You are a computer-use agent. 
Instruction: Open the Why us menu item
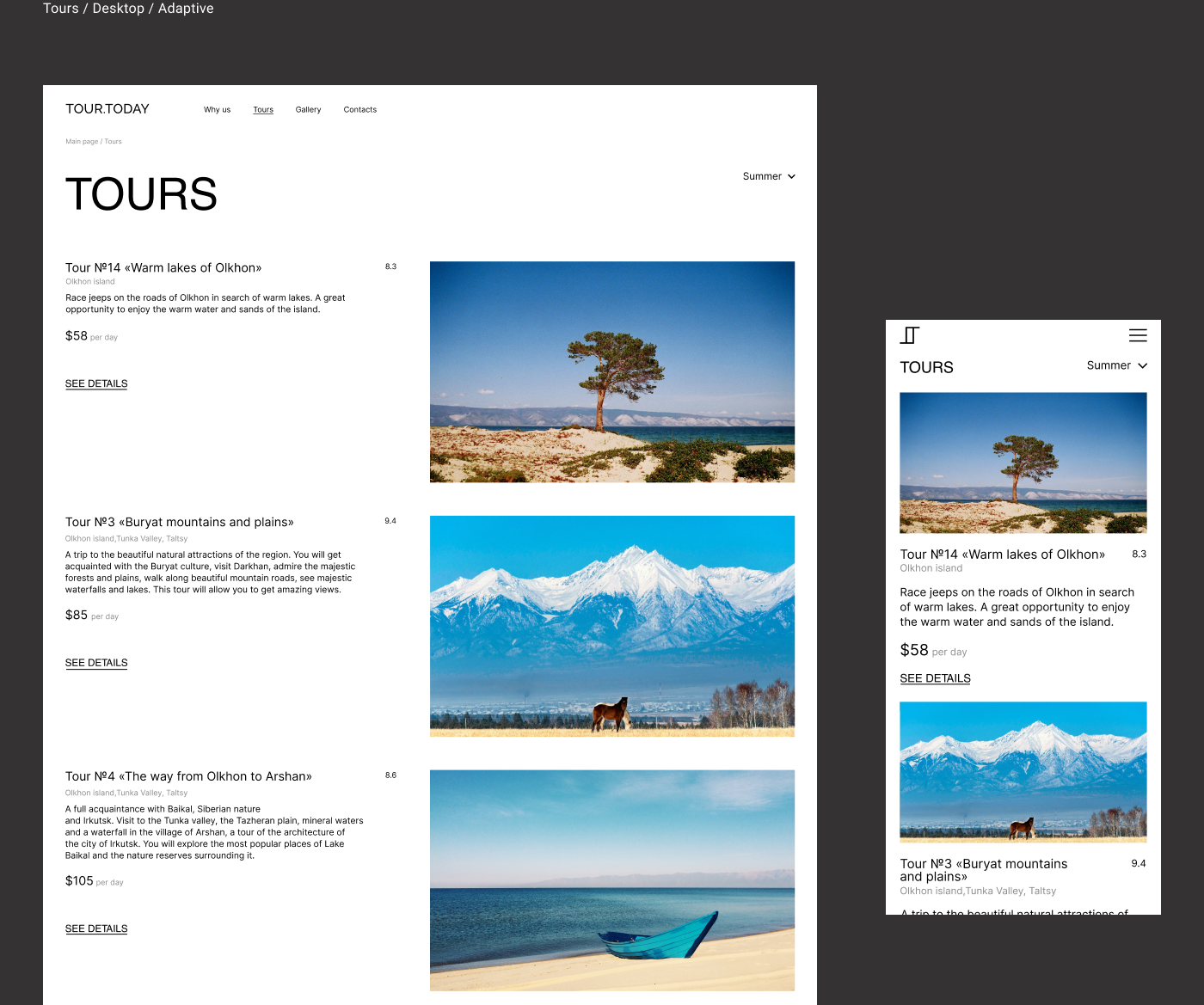click(x=217, y=110)
